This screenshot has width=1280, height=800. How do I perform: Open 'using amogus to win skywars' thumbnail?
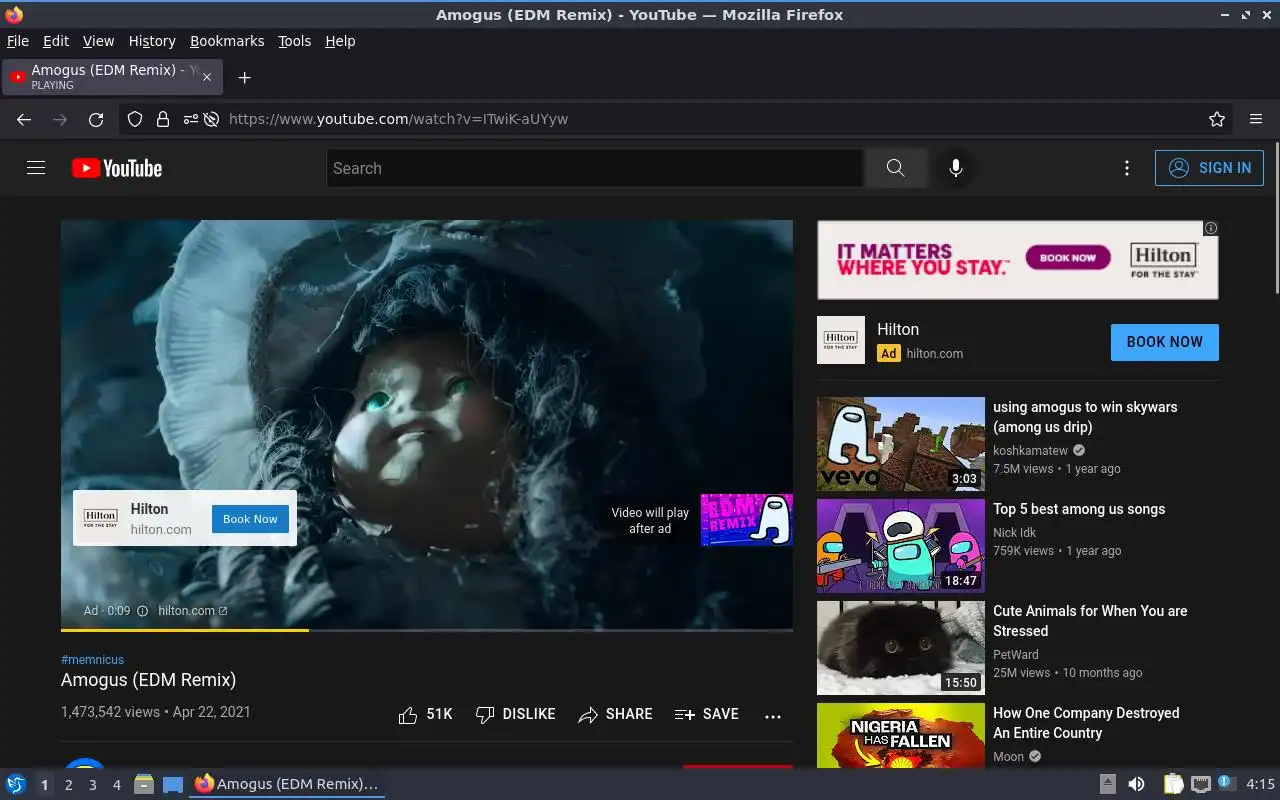coord(901,443)
